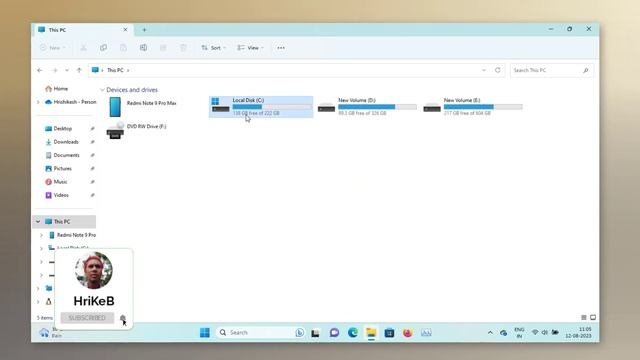
Task: Open Videos quick access folder
Action: click(x=57, y=195)
